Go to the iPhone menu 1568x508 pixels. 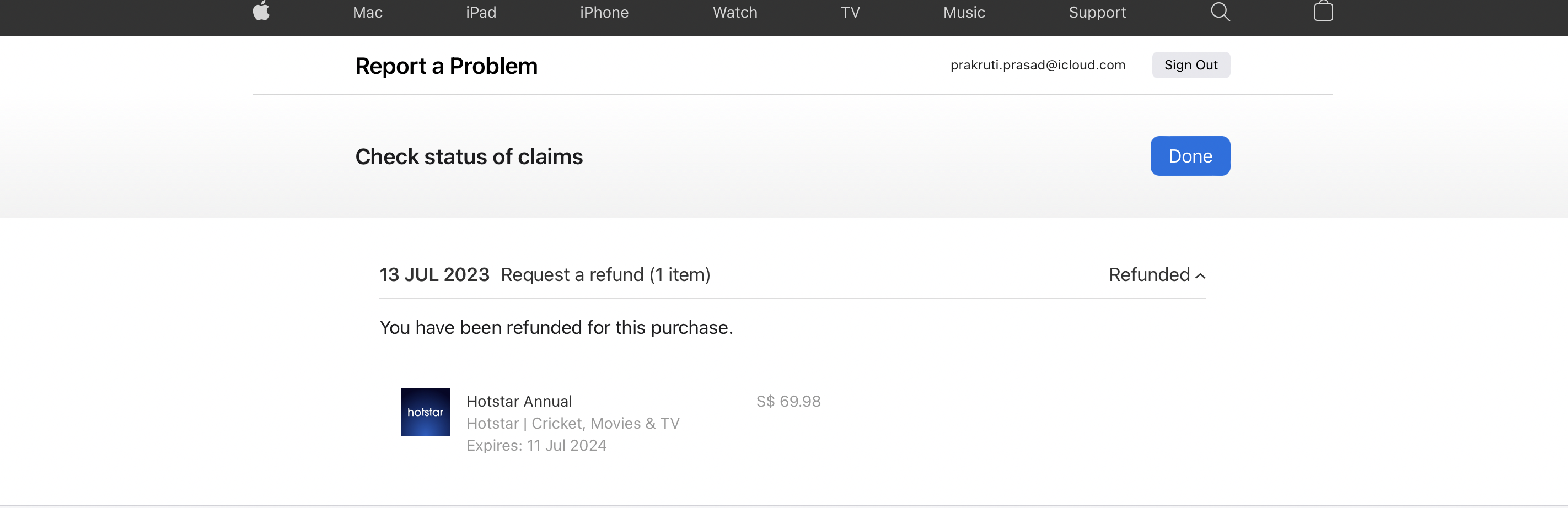pyautogui.click(x=604, y=13)
